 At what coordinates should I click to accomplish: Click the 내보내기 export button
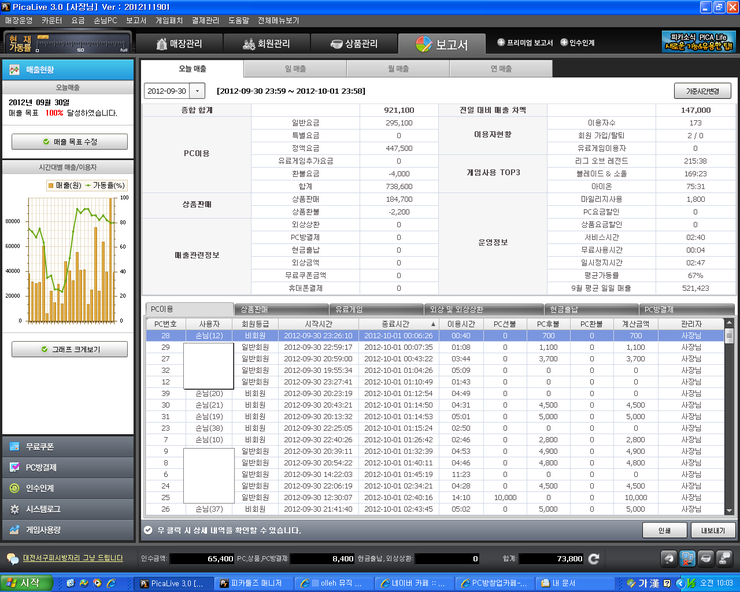coord(713,530)
